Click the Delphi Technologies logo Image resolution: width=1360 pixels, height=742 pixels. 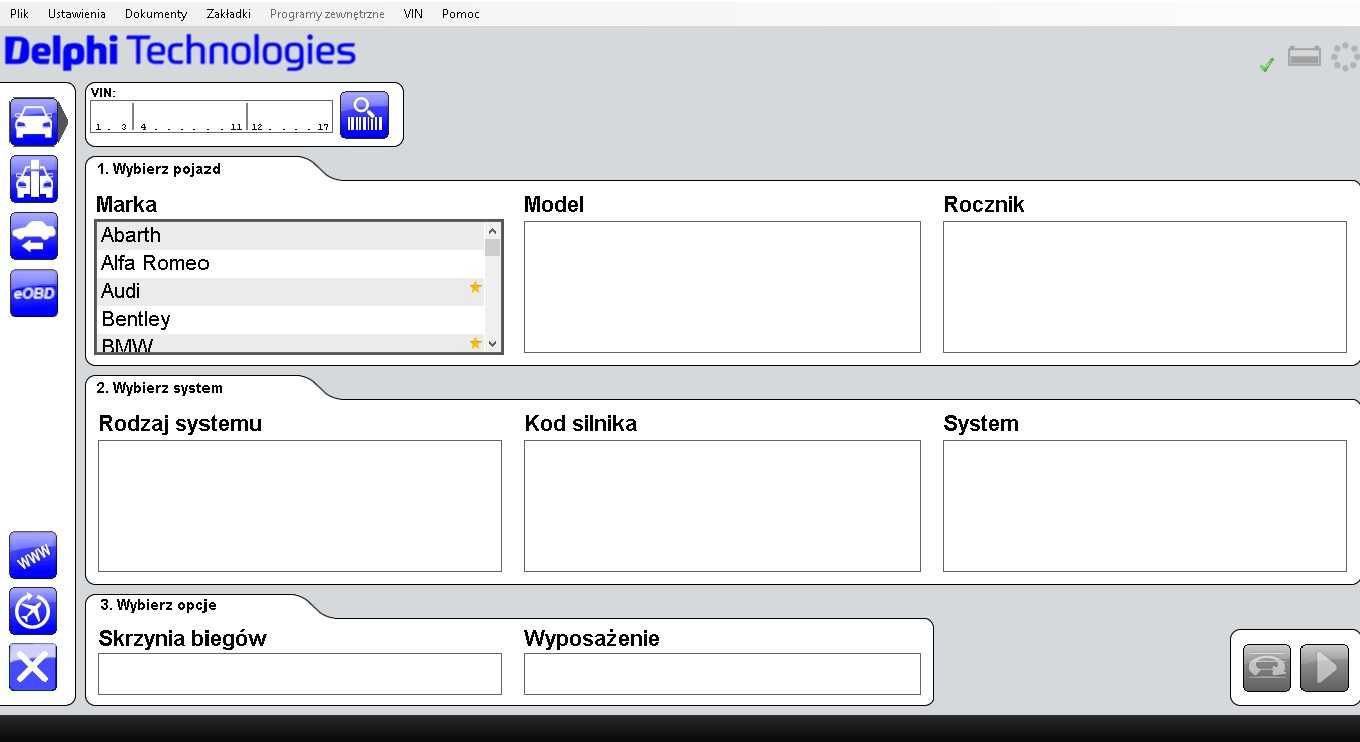point(180,52)
